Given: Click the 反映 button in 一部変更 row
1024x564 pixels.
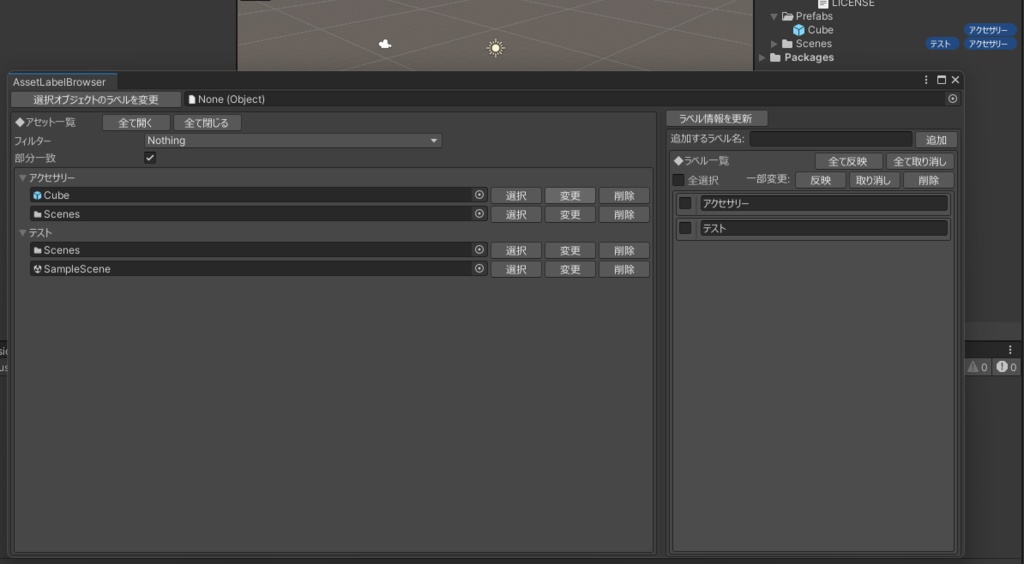Looking at the screenshot, I should pyautogui.click(x=820, y=181).
